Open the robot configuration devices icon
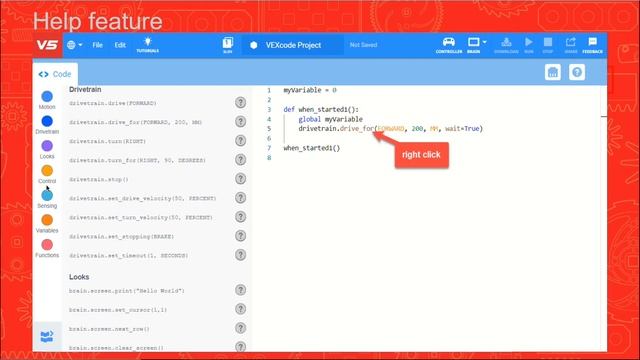 pyautogui.click(x=553, y=72)
